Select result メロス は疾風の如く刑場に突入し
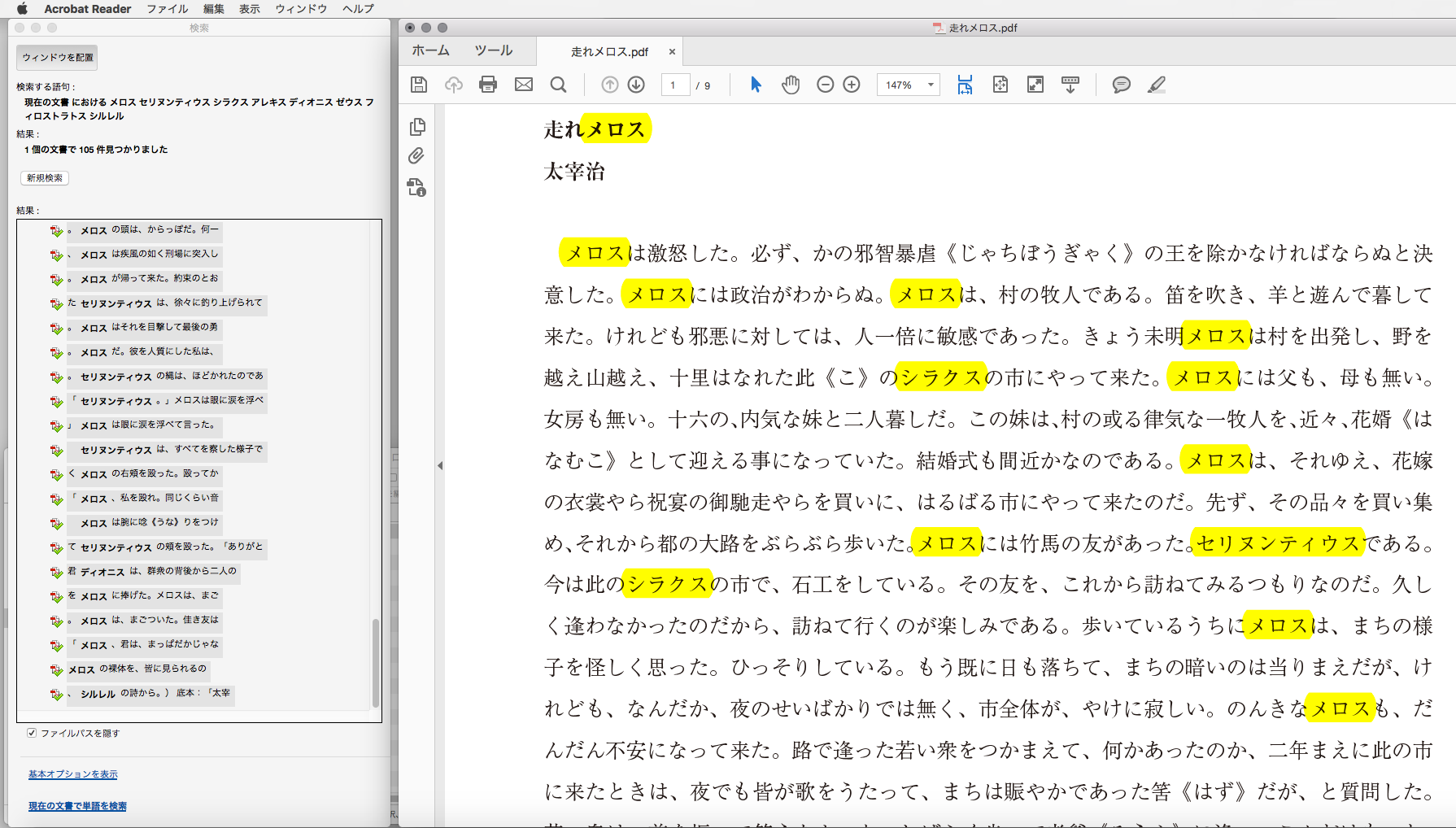The width and height of the screenshot is (1456, 828). 144,255
